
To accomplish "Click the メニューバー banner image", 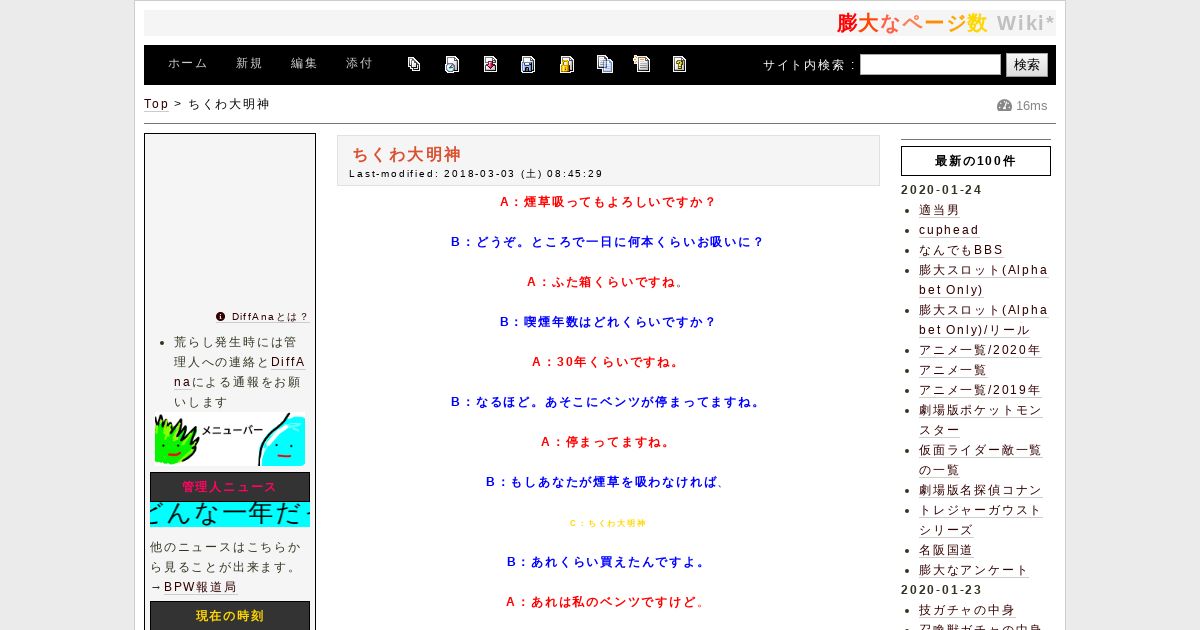I will [230, 440].
